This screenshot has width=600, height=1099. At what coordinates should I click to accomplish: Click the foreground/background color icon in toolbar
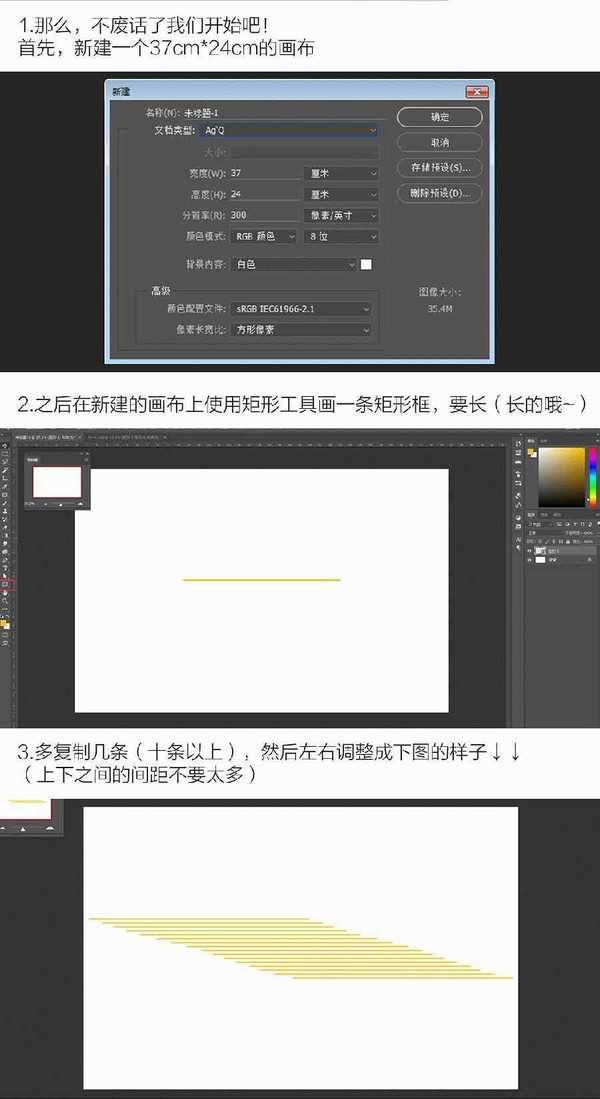(x=5, y=624)
